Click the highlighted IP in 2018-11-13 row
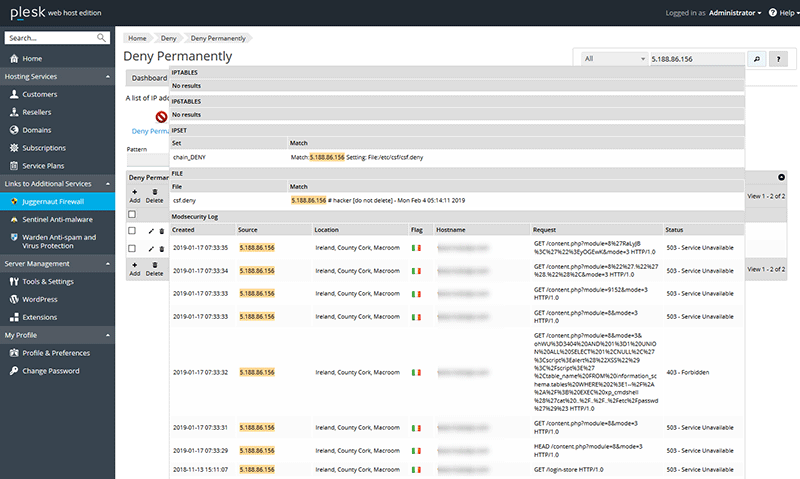The width and height of the screenshot is (800, 479). tap(257, 470)
